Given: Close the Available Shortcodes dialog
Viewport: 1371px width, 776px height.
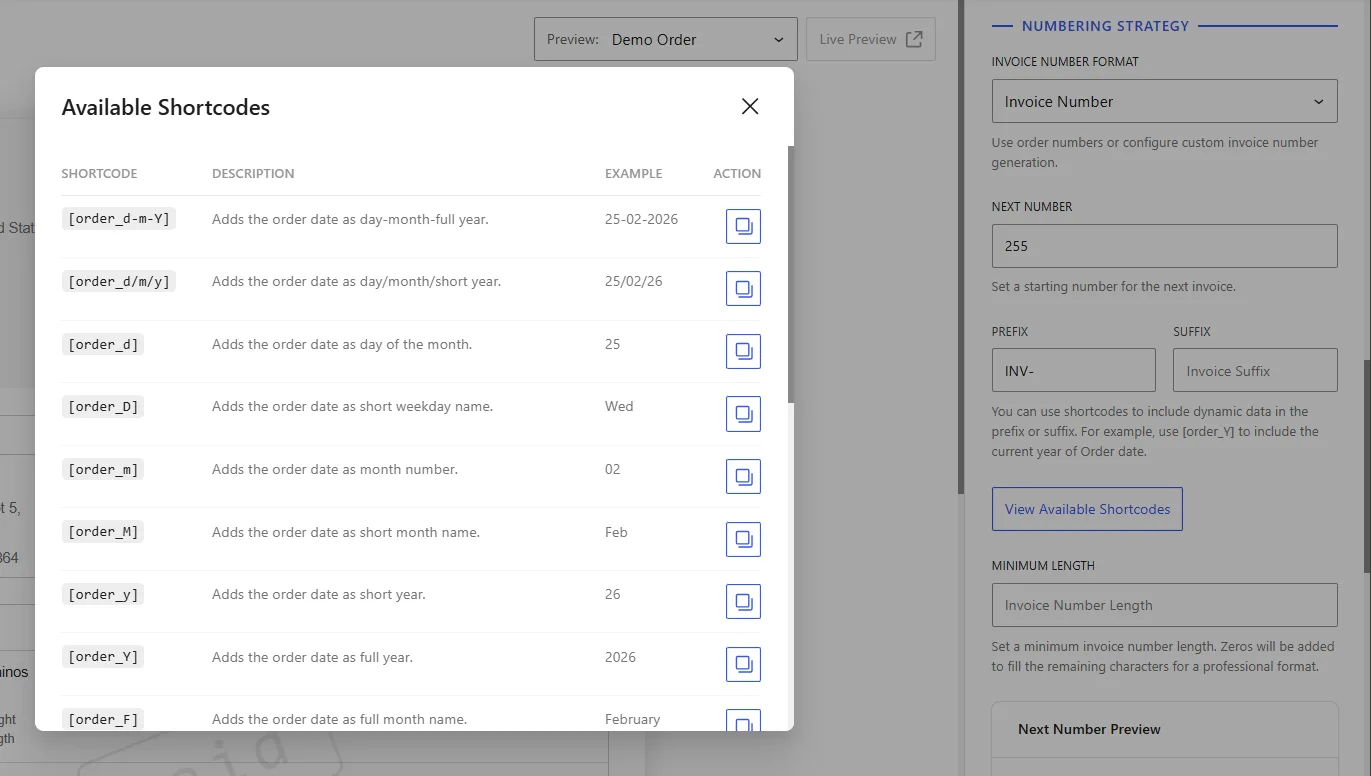Looking at the screenshot, I should pos(750,106).
